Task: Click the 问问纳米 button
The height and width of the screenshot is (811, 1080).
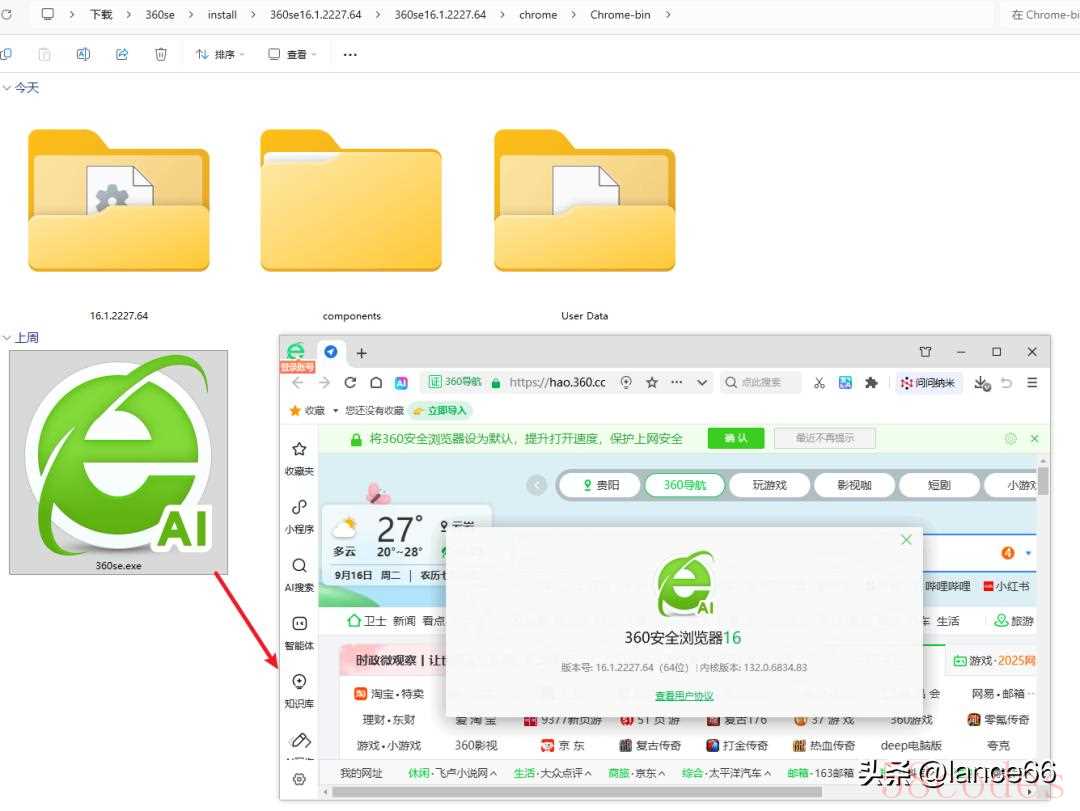Action: 928,382
